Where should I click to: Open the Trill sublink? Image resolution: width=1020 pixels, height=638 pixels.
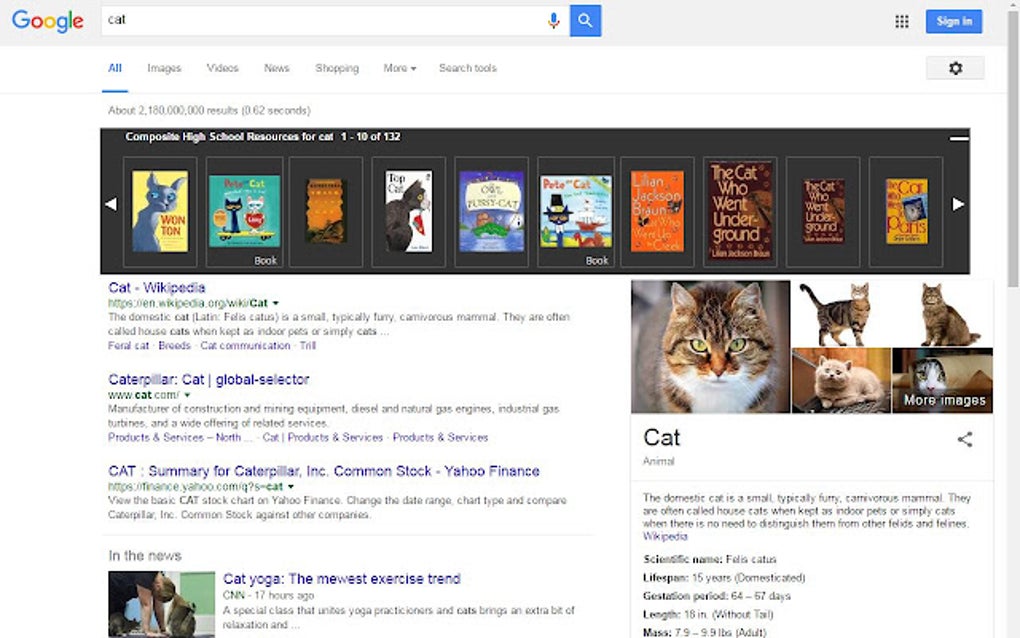308,345
